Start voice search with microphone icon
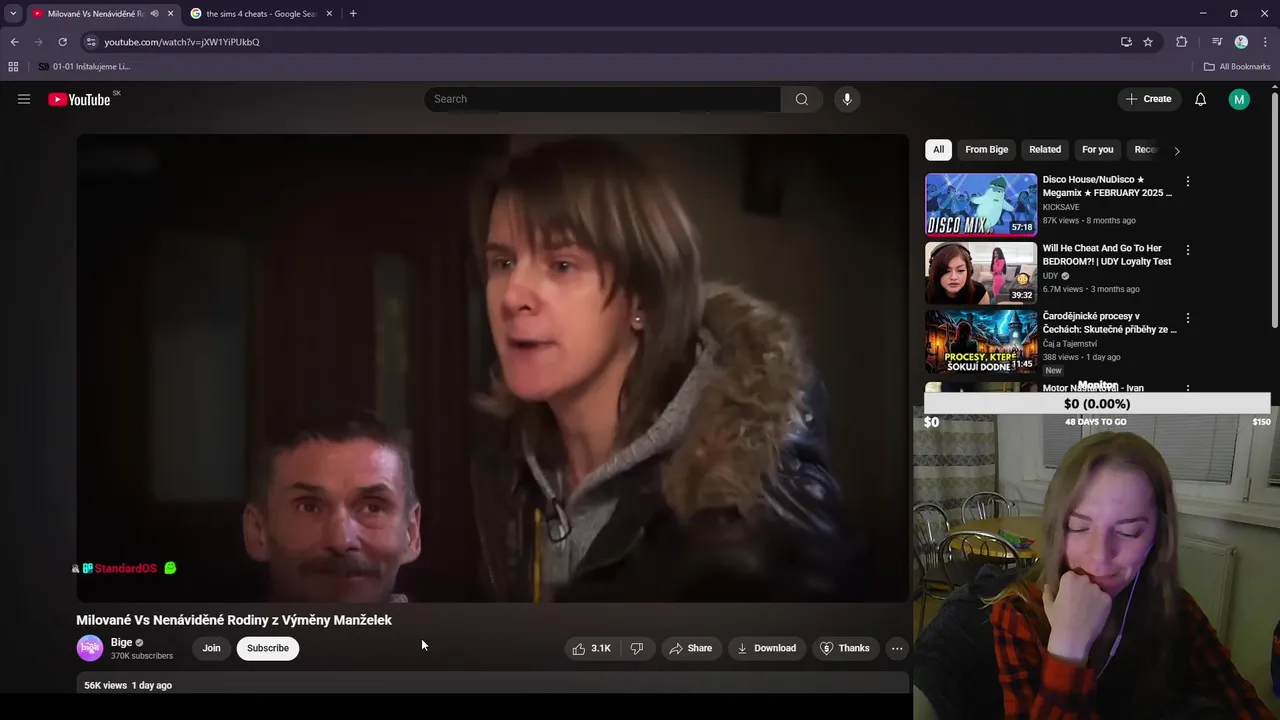 847,99
